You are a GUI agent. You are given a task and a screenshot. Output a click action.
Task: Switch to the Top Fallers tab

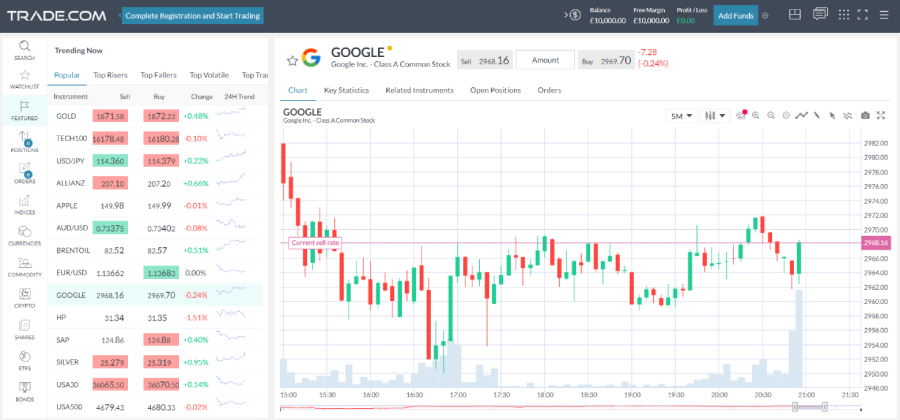(x=158, y=75)
